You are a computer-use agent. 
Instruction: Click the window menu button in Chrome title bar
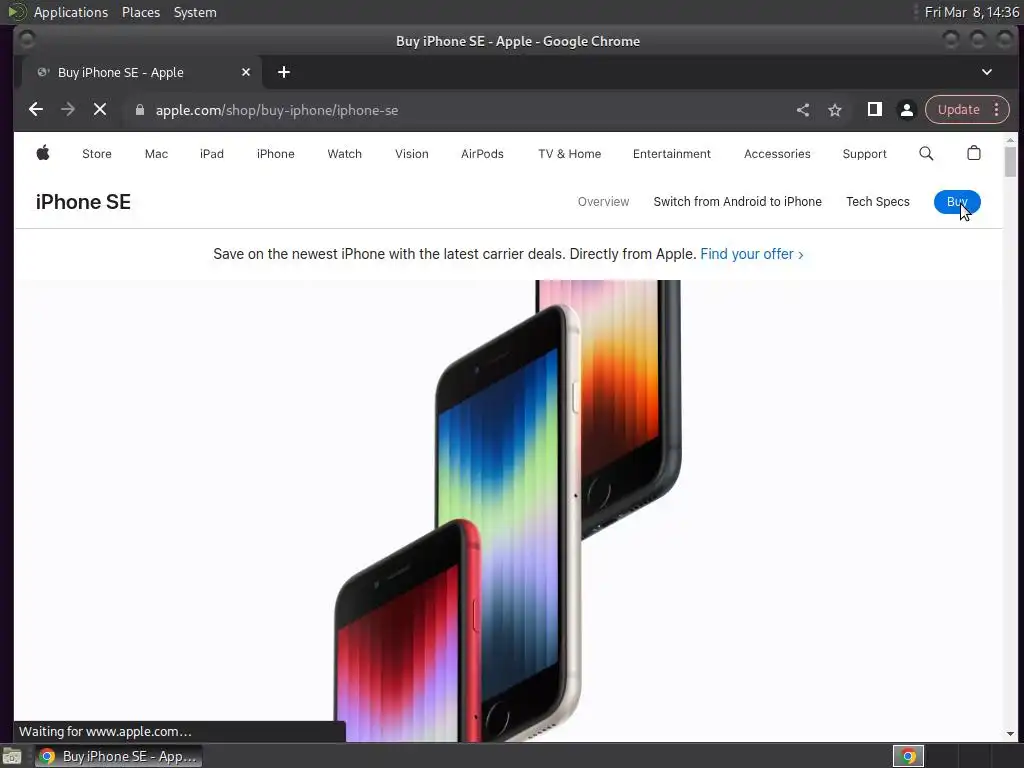pyautogui.click(x=27, y=40)
